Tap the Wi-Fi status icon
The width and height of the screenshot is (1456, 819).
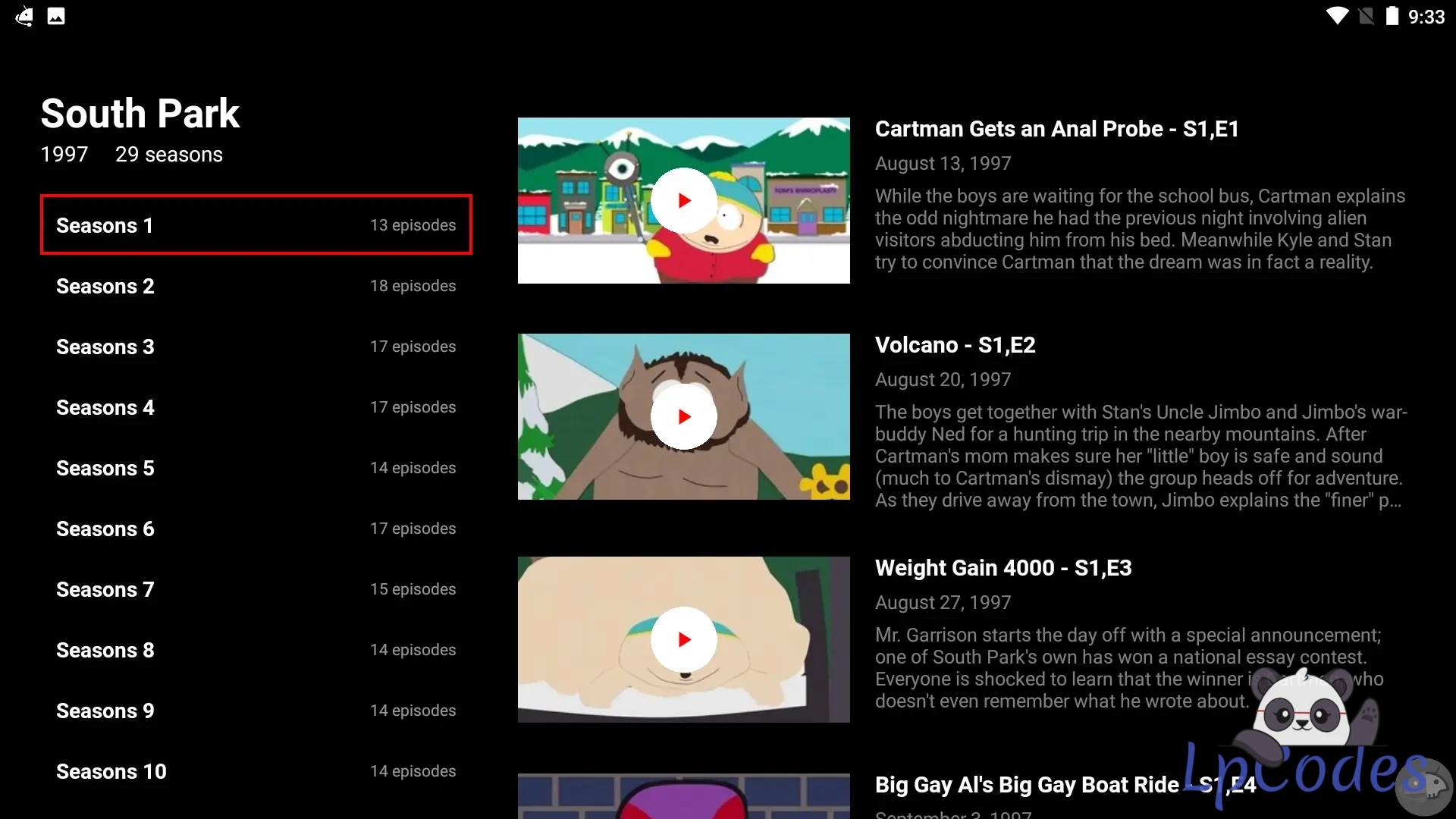1338,16
